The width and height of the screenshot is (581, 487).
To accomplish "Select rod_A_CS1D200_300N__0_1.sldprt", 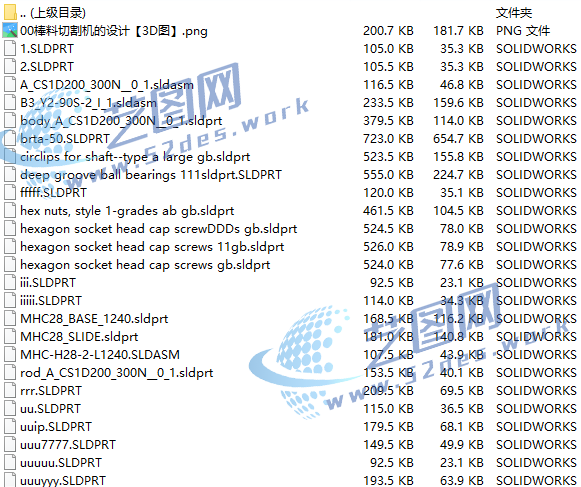I will (x=117, y=373).
